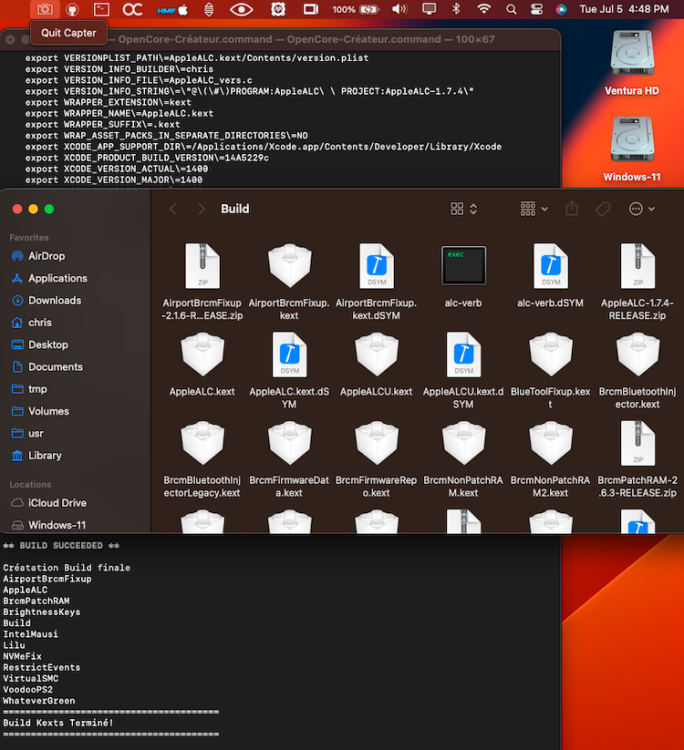Select alc-verb.dSYM file
The width and height of the screenshot is (684, 750).
pyautogui.click(x=550, y=276)
